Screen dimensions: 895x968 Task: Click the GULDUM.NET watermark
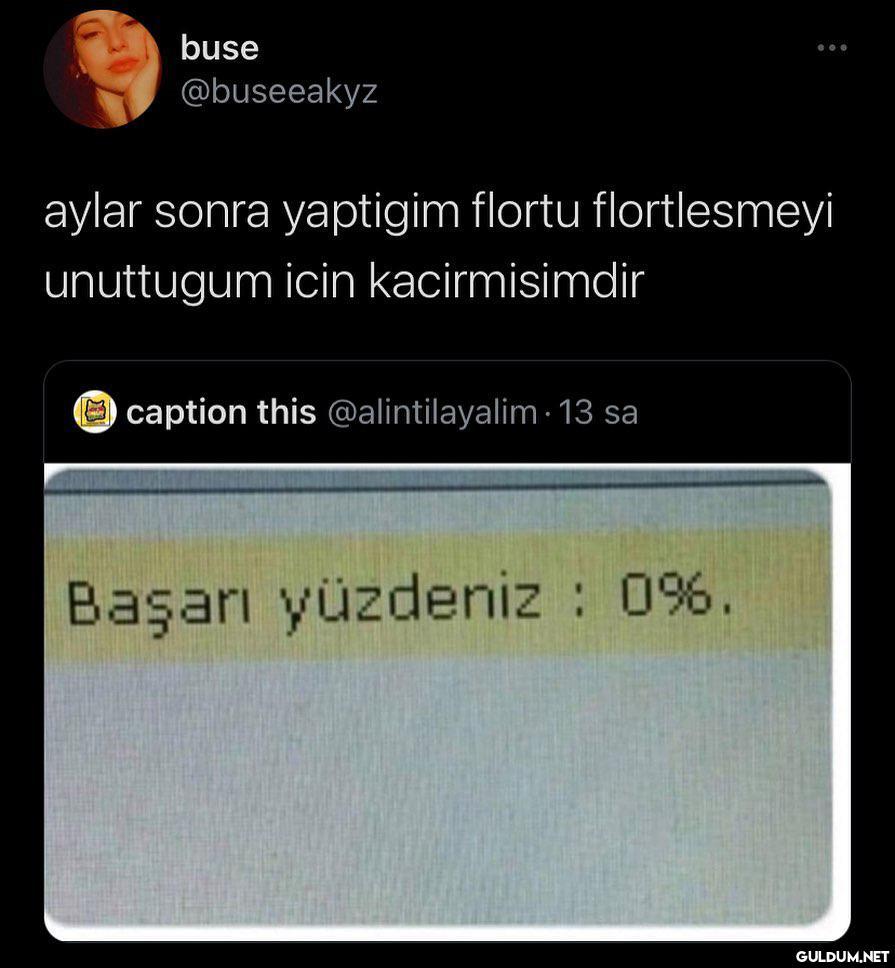843,956
